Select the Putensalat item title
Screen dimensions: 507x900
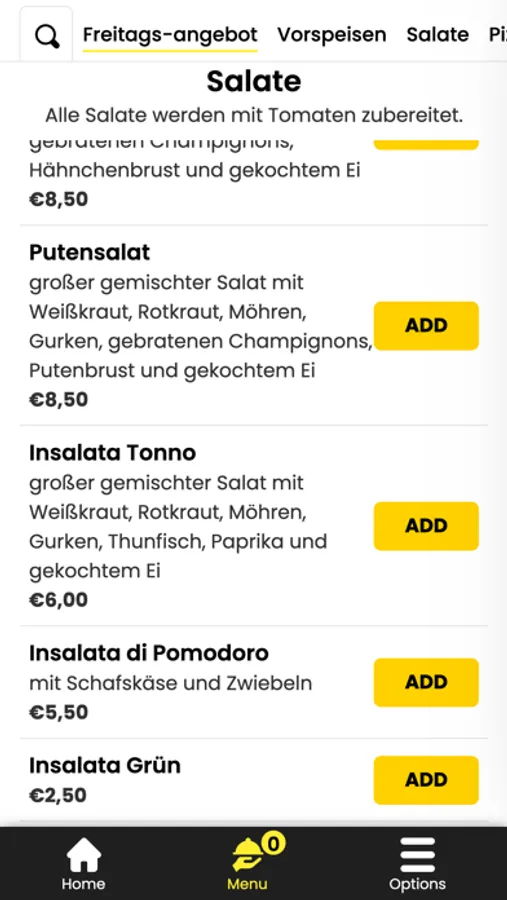coord(90,252)
